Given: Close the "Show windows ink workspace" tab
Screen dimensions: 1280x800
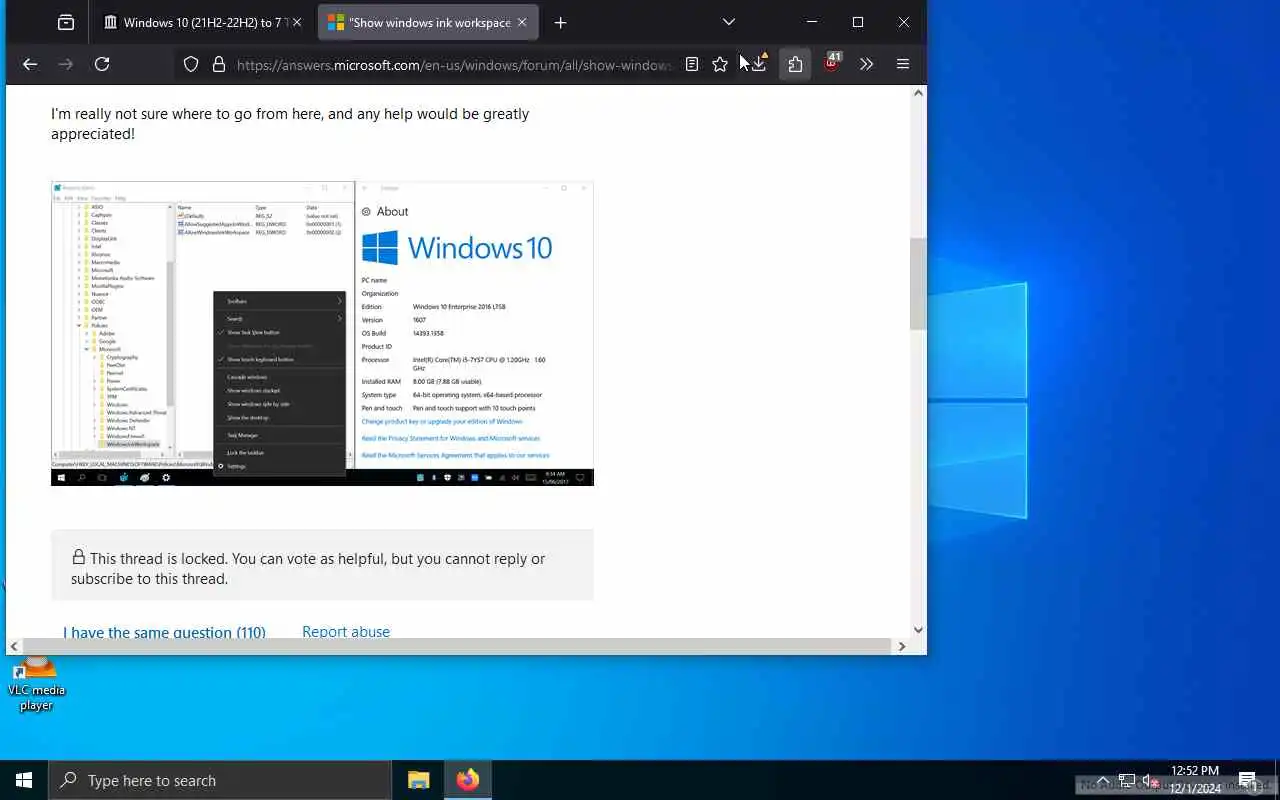Looking at the screenshot, I should coord(521,22).
